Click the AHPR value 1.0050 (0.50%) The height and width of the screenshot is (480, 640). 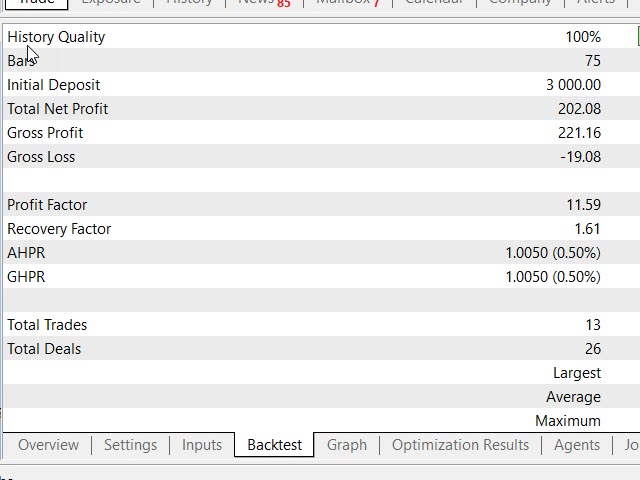point(553,253)
